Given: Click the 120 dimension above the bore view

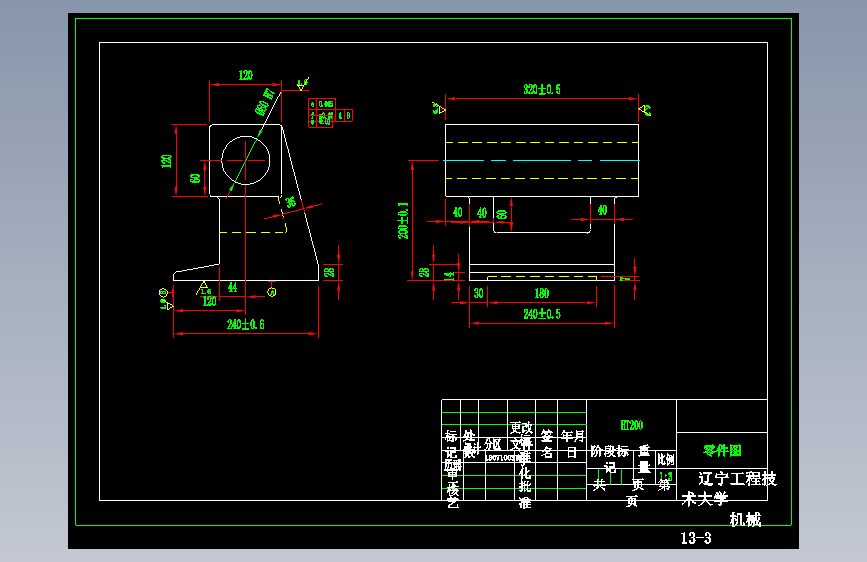Looking at the screenshot, I should (246, 75).
